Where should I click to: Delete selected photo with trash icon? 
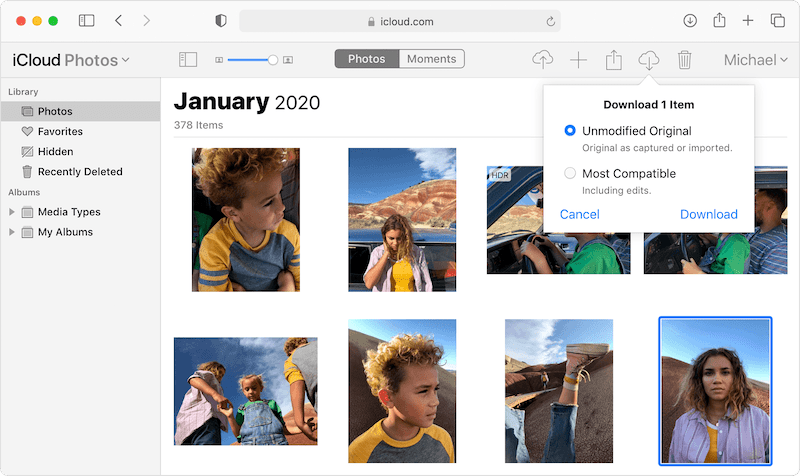(x=684, y=60)
